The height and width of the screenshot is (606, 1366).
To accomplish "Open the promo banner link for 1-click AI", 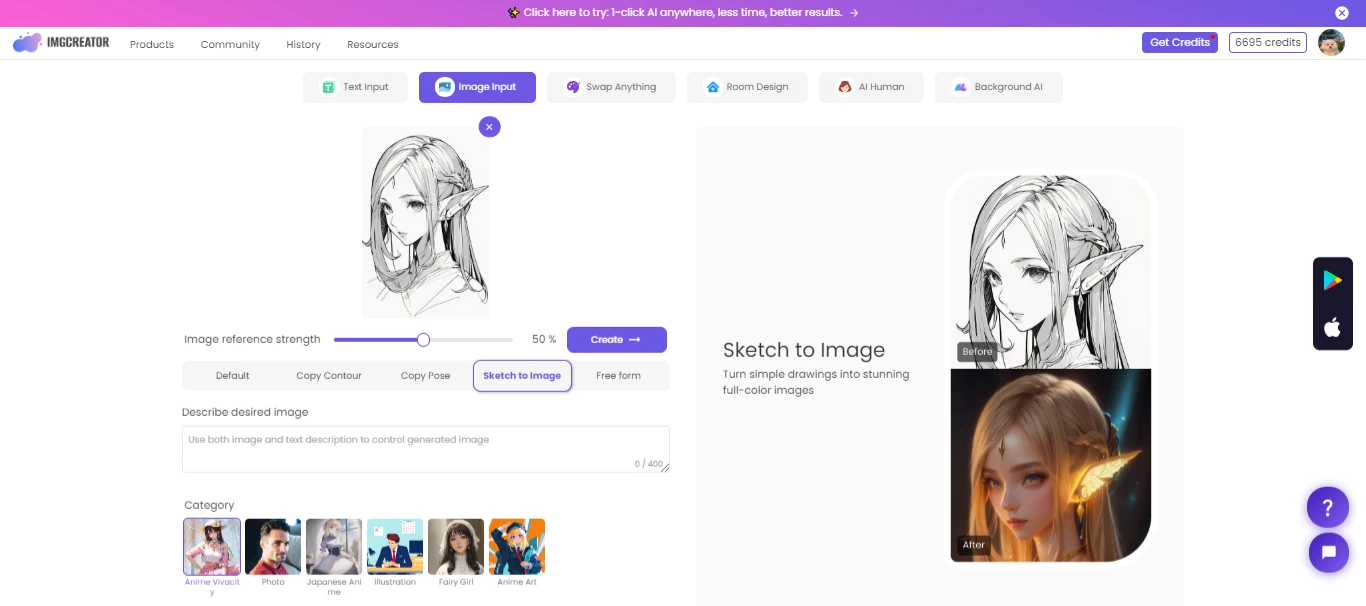I will (x=683, y=13).
